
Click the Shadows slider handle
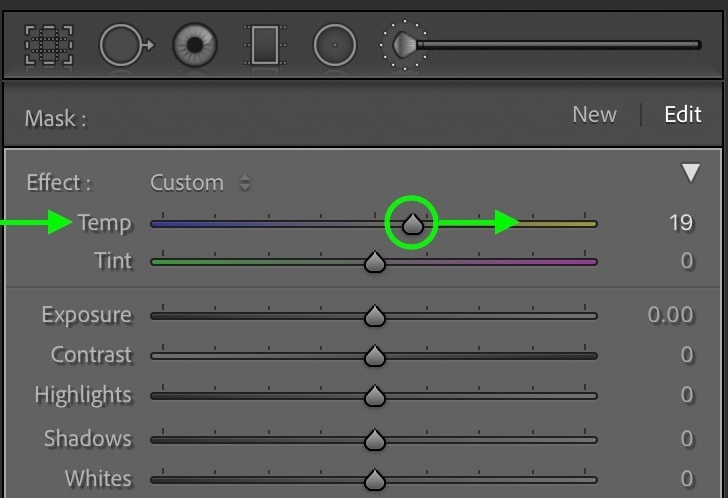[x=374, y=439]
